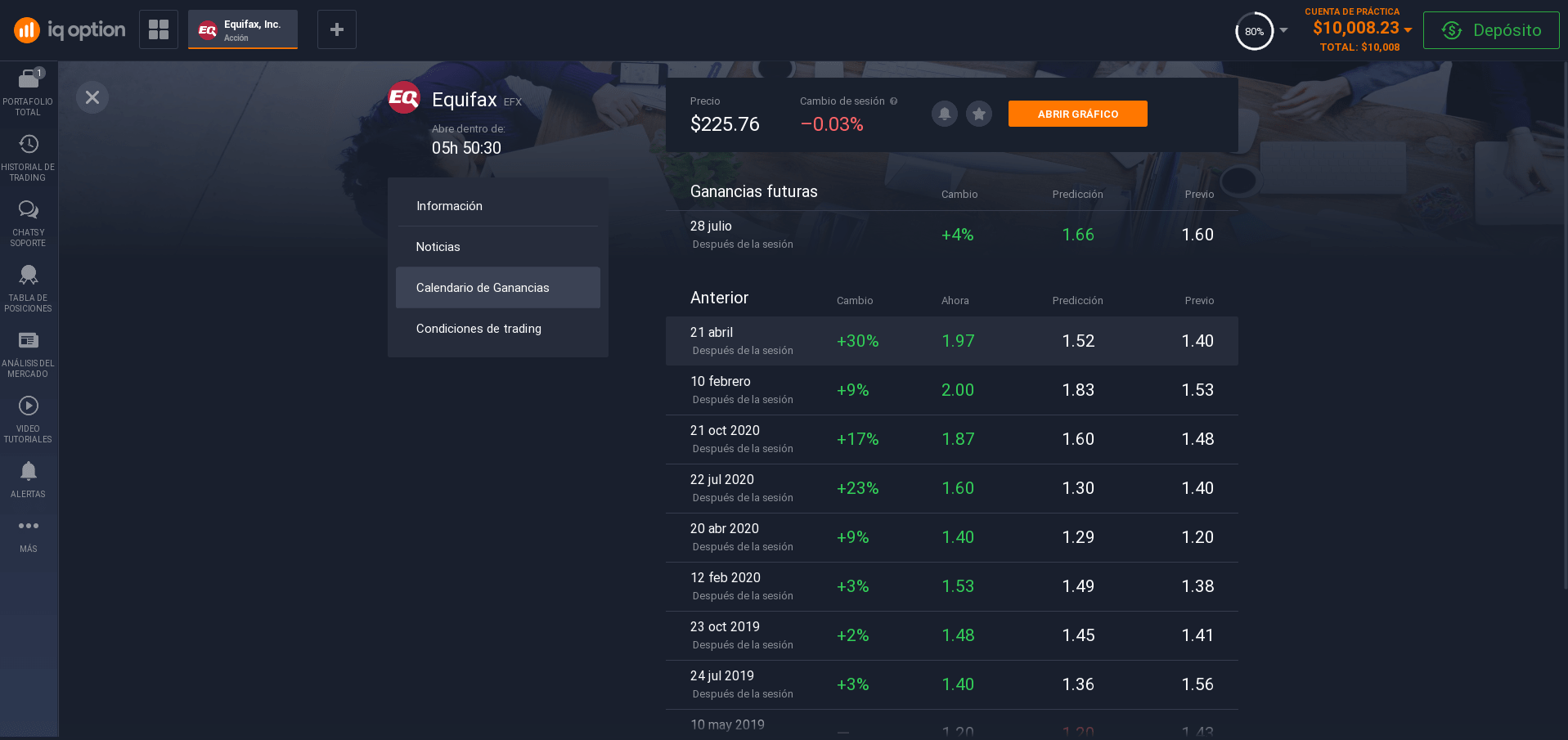This screenshot has width=1568, height=740.
Task: Click the 2.00 Ahora value
Action: (958, 390)
